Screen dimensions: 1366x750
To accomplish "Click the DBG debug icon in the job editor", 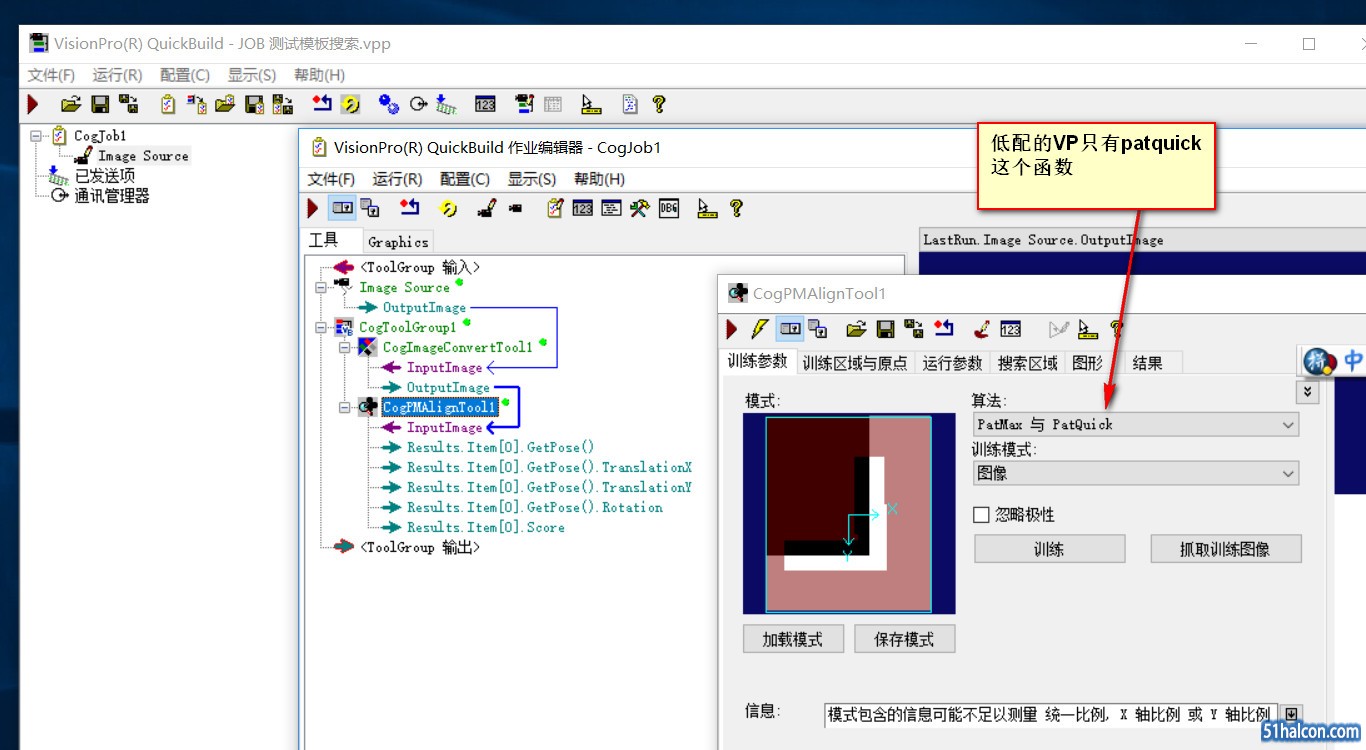I will tap(669, 208).
